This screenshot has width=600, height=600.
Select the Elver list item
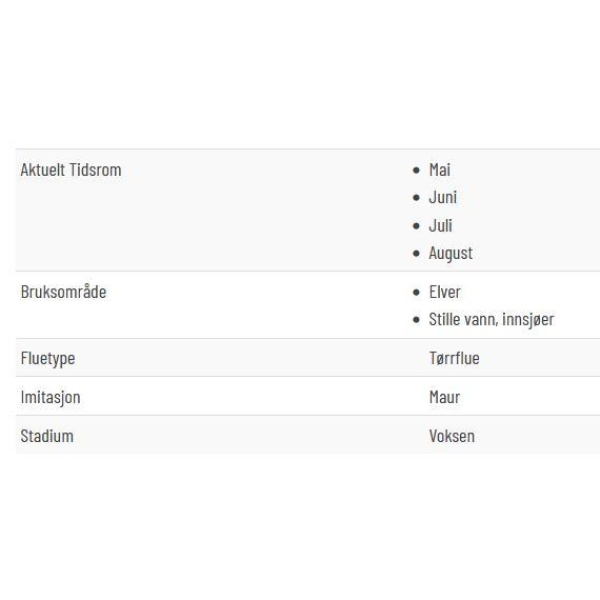point(444,292)
